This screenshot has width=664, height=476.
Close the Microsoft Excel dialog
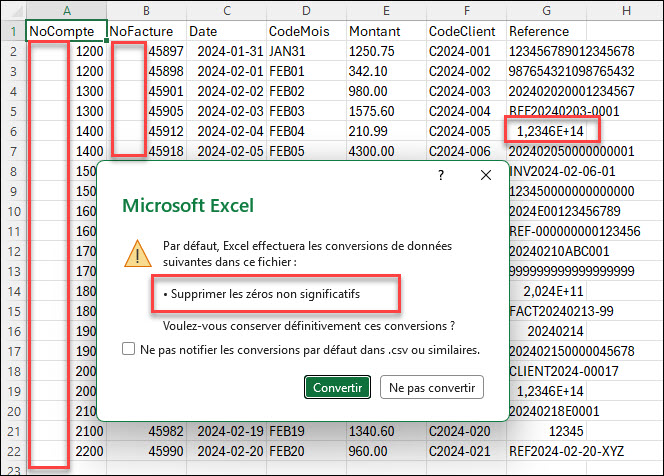[486, 175]
